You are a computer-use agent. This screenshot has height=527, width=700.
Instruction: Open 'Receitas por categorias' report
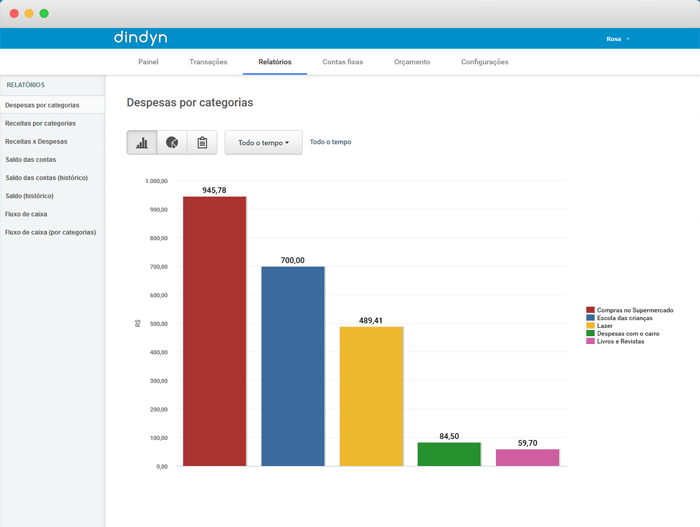[x=52, y=123]
